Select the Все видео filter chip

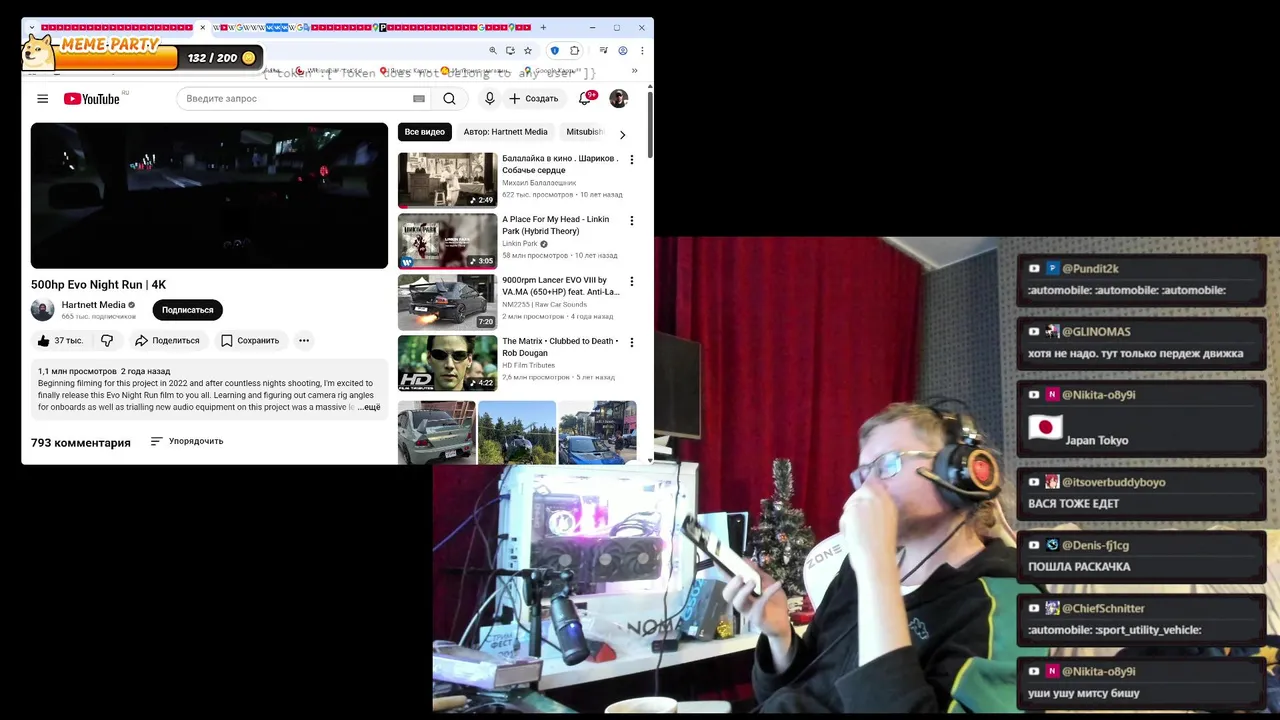[425, 132]
